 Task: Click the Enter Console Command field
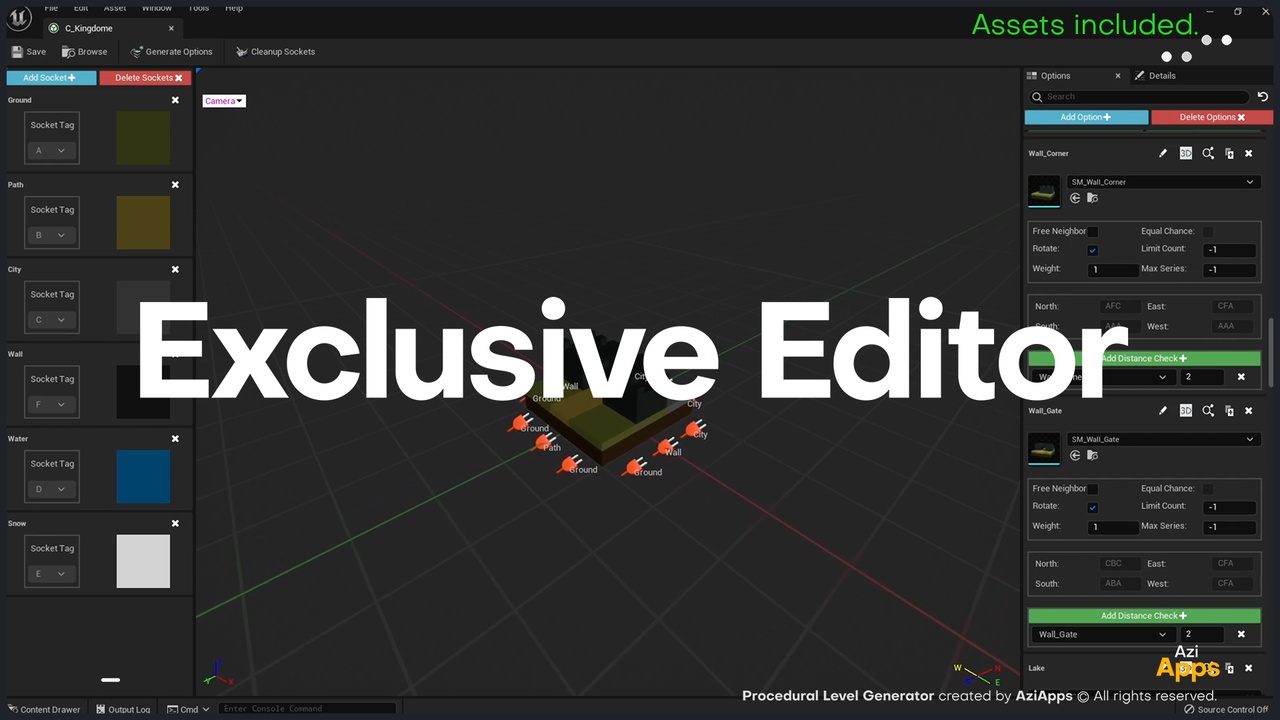click(x=307, y=709)
